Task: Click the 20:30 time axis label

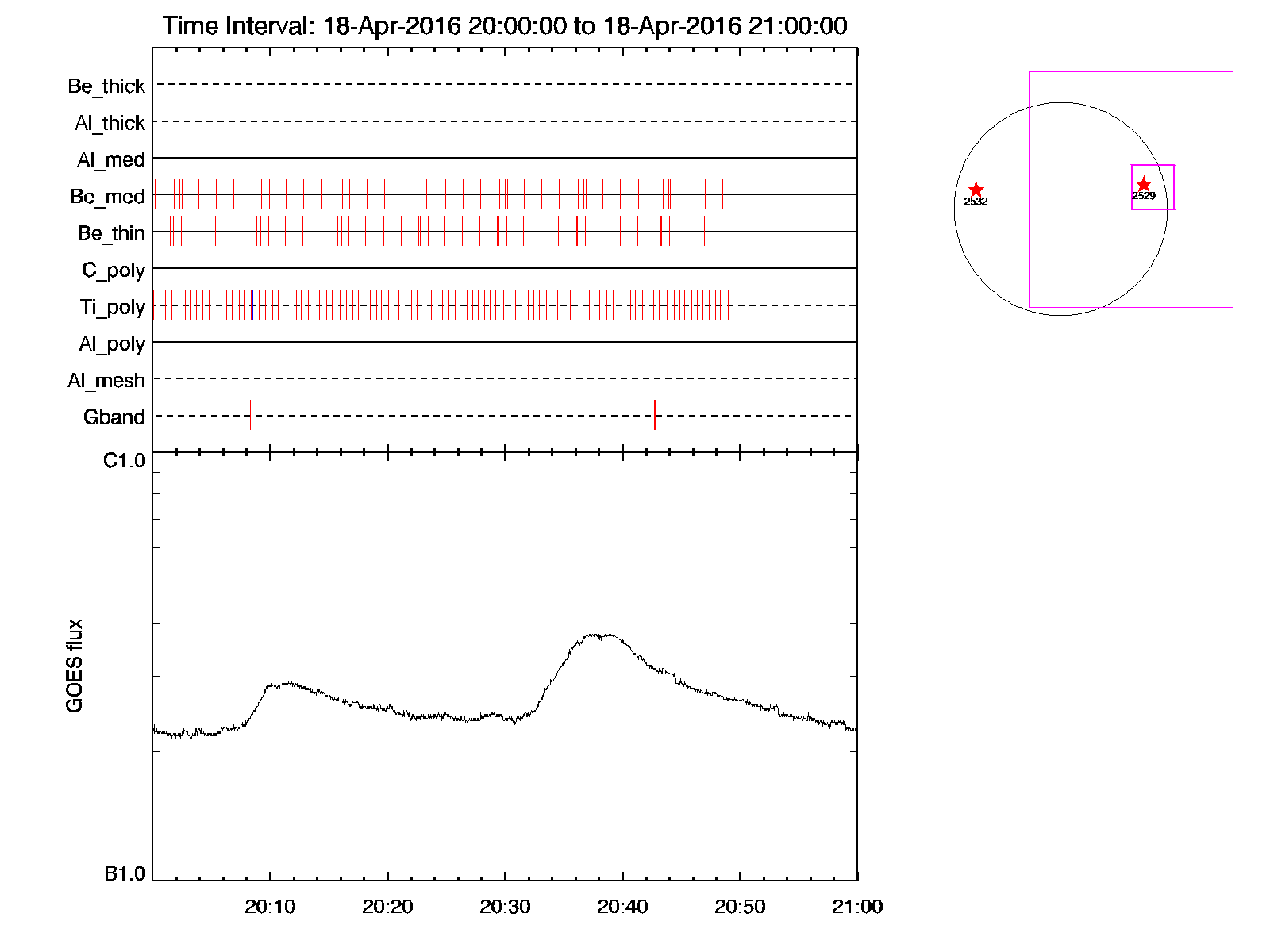Action: (505, 907)
